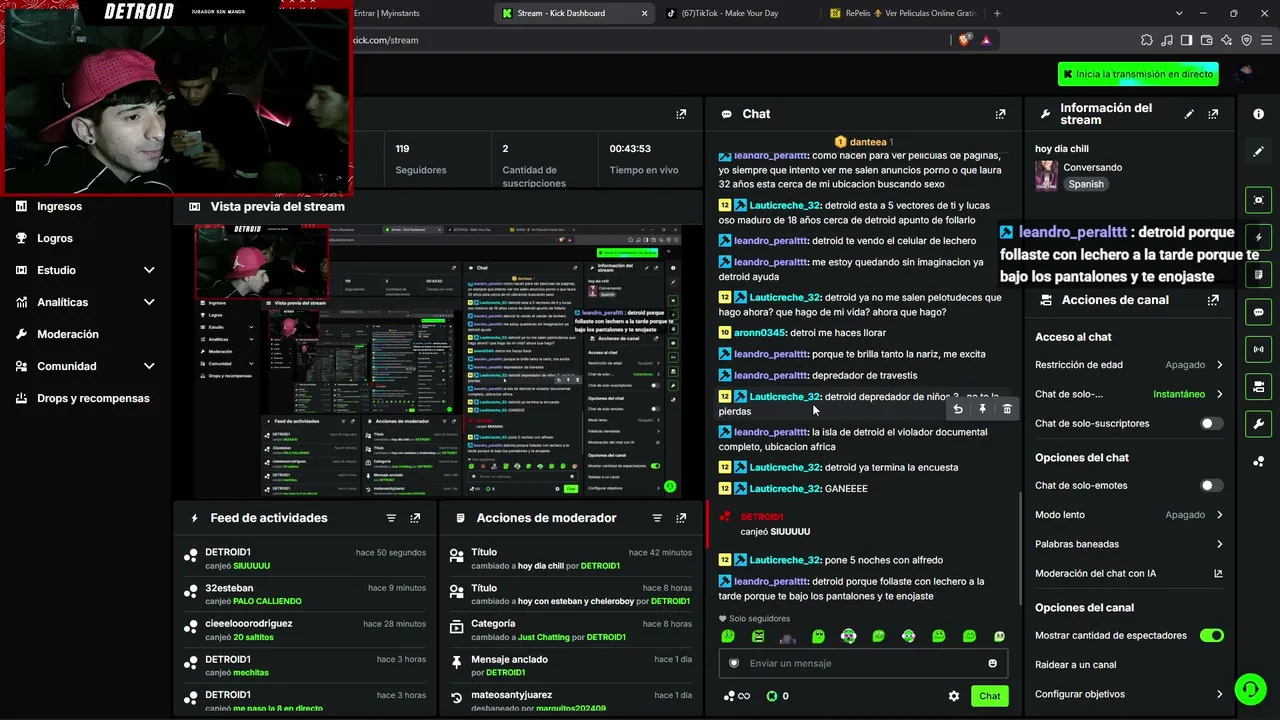Pin the hovered chat message

coord(982,408)
